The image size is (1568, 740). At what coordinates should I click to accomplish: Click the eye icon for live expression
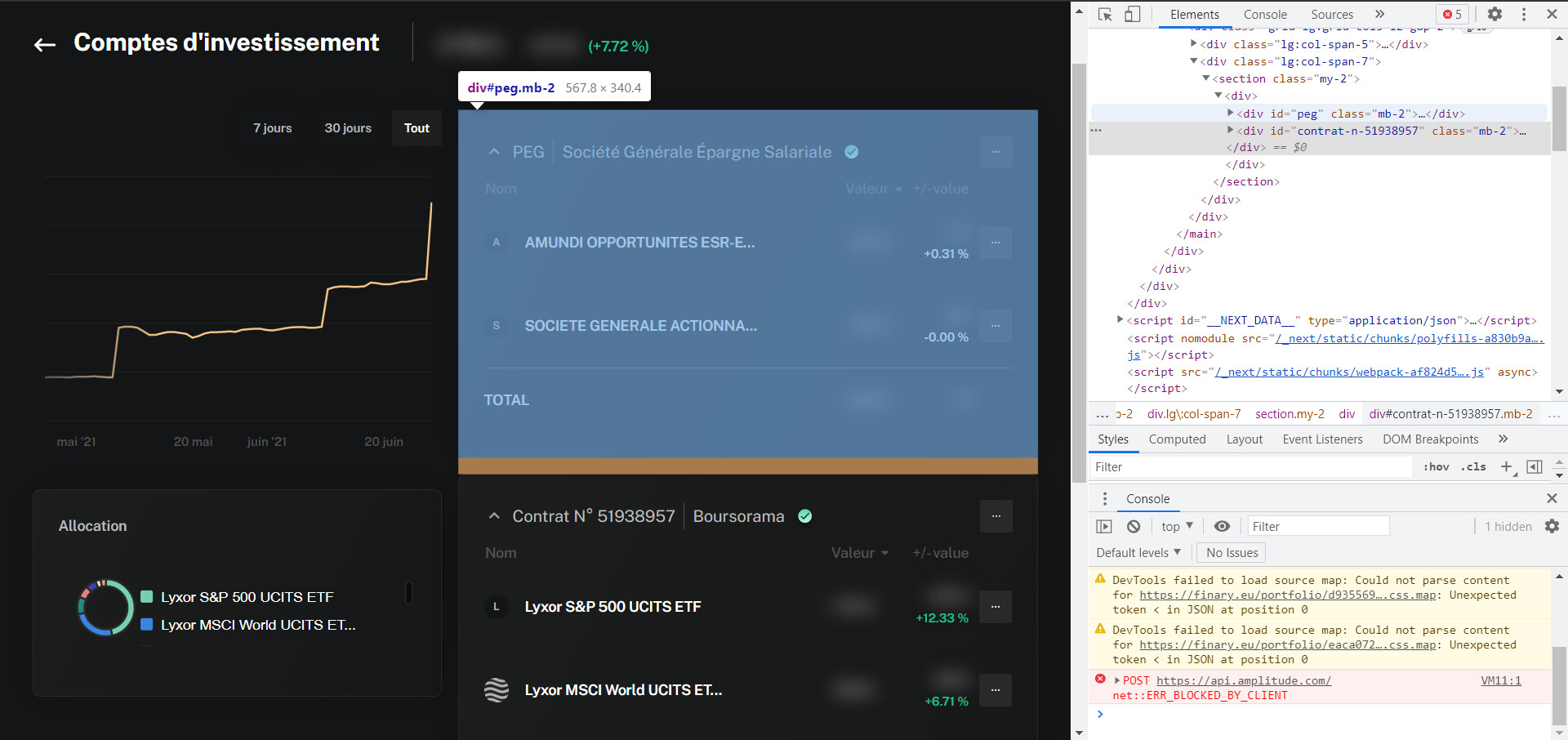click(x=1222, y=527)
